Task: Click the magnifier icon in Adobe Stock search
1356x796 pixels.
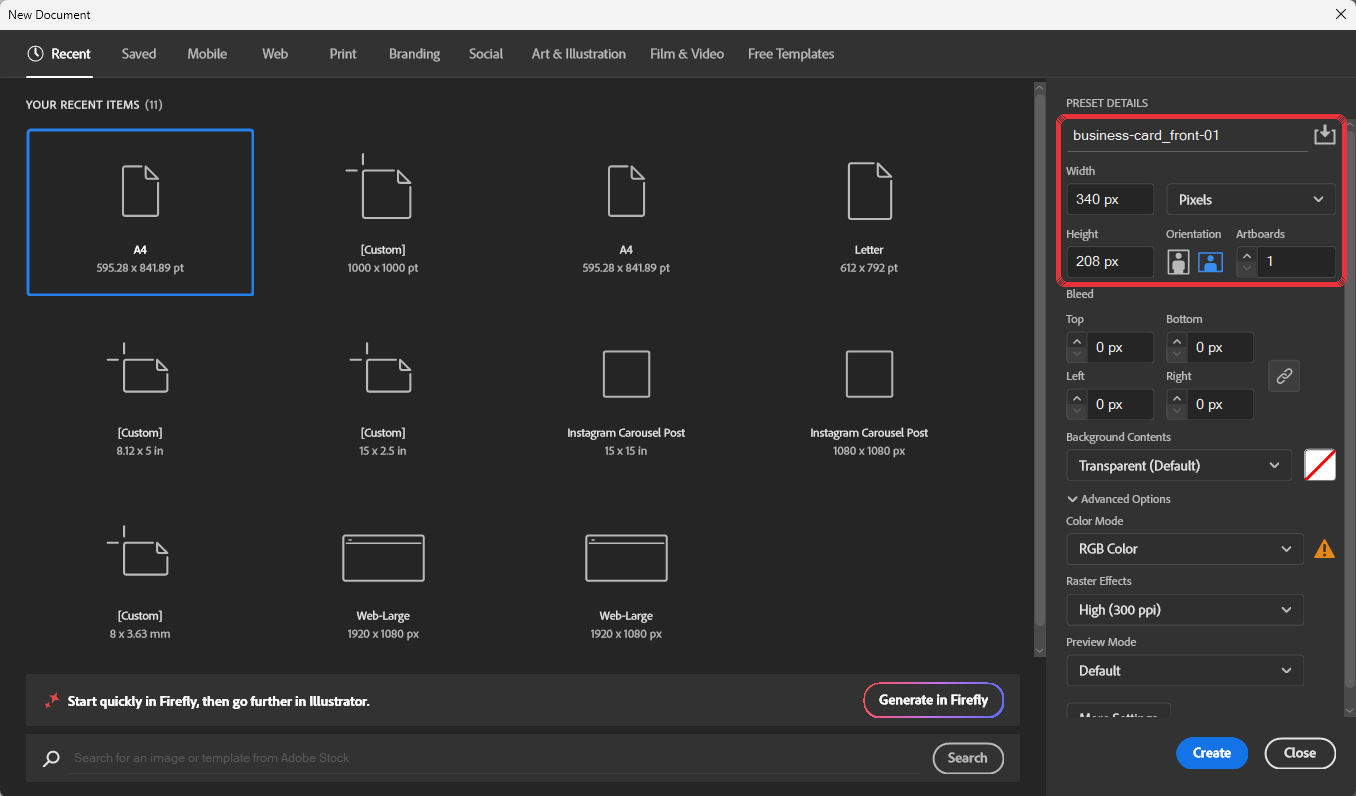Action: tap(51, 758)
